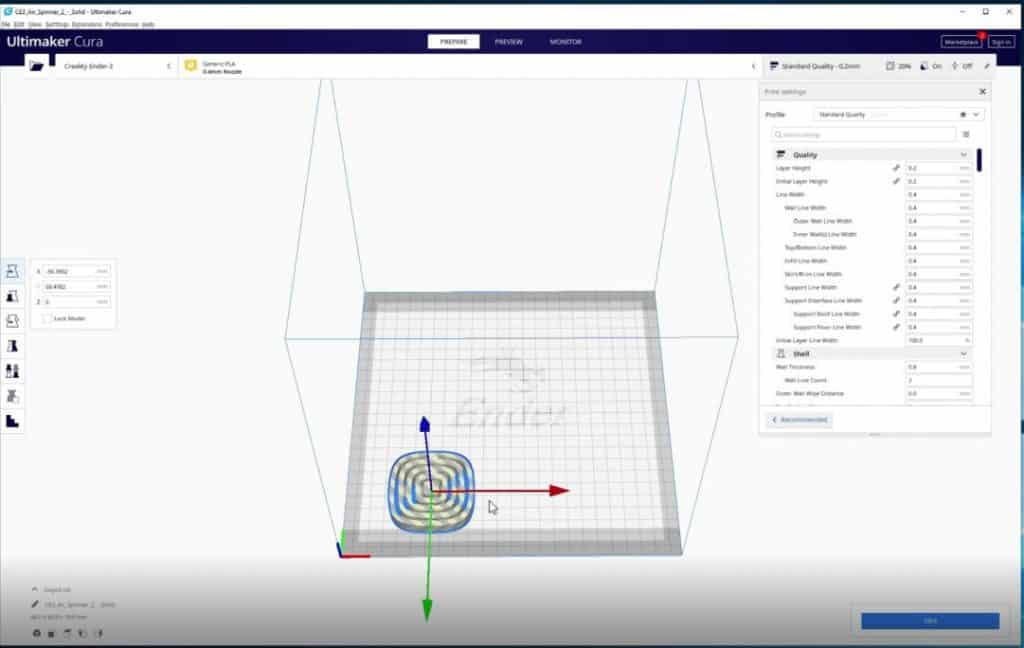Image resolution: width=1024 pixels, height=648 pixels.
Task: Select the Support Blocker tool
Action: click(x=12, y=396)
